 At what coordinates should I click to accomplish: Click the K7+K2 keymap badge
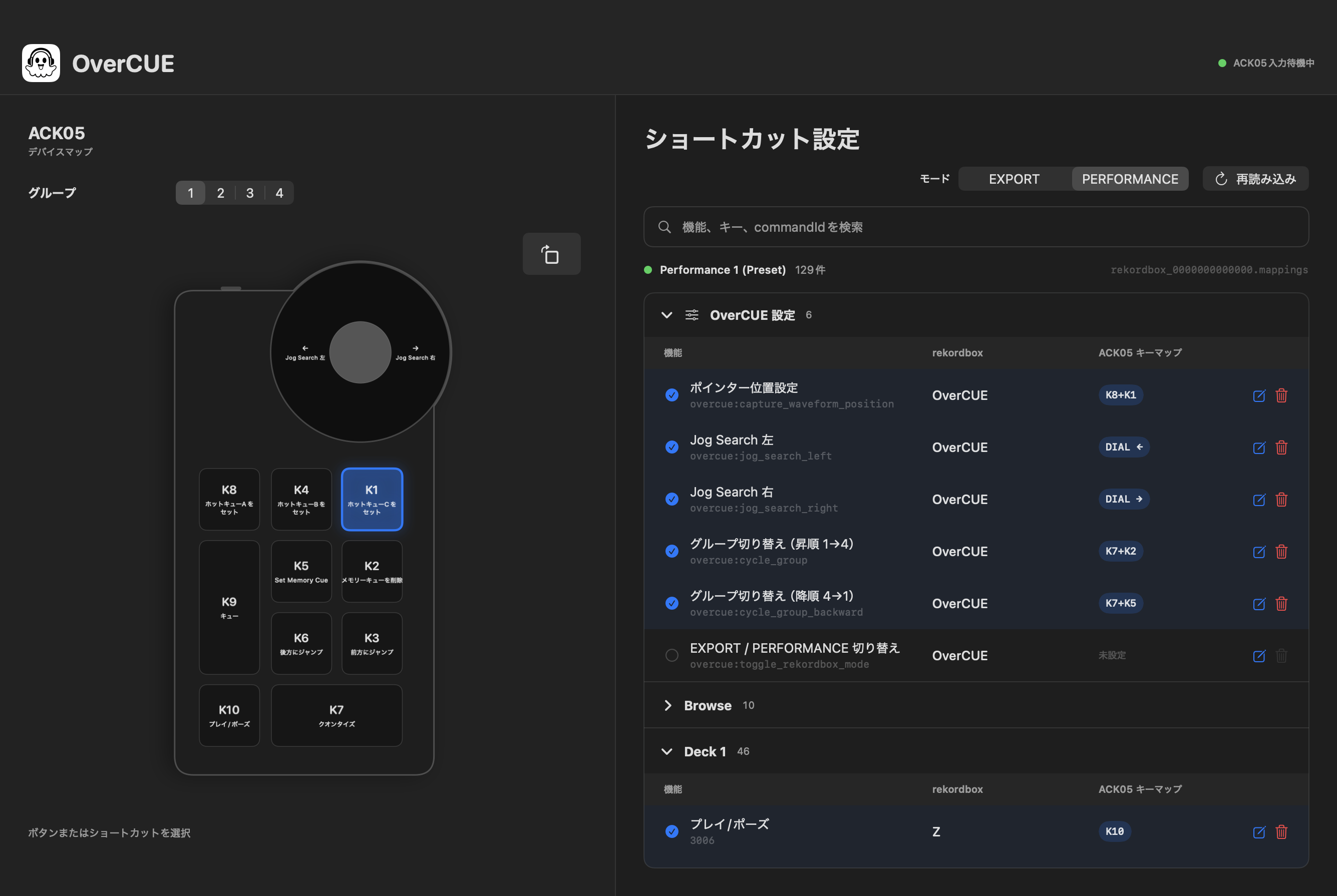click(x=1120, y=551)
